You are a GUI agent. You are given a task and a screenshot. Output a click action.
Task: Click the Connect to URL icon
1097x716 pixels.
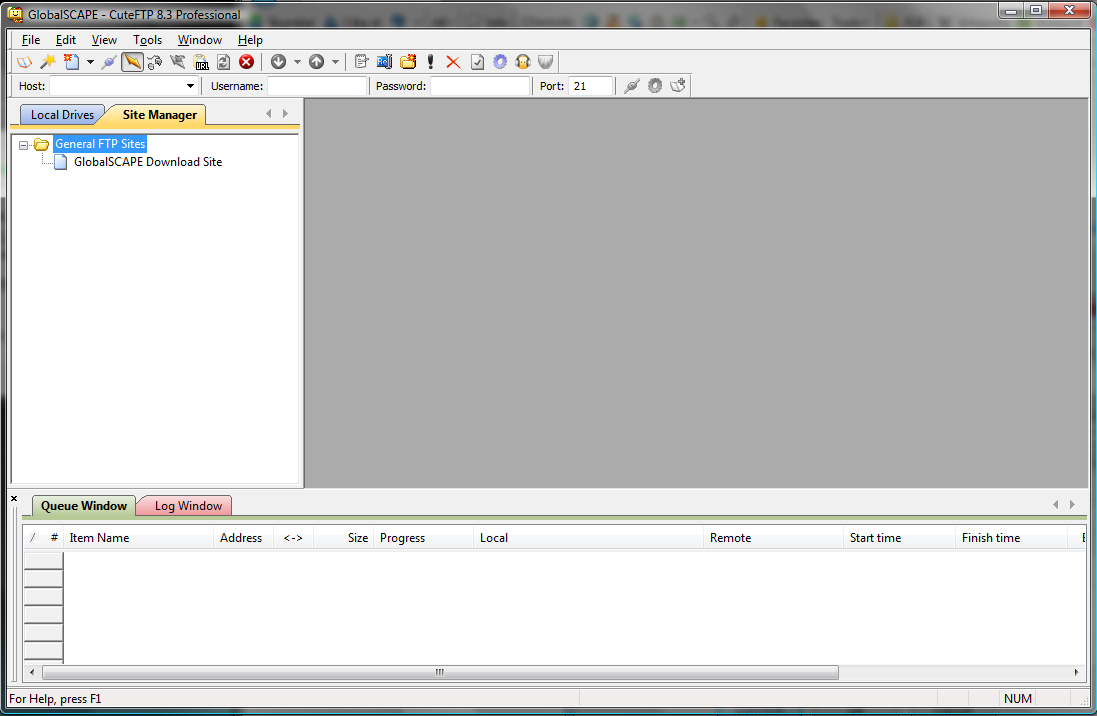[x=201, y=62]
